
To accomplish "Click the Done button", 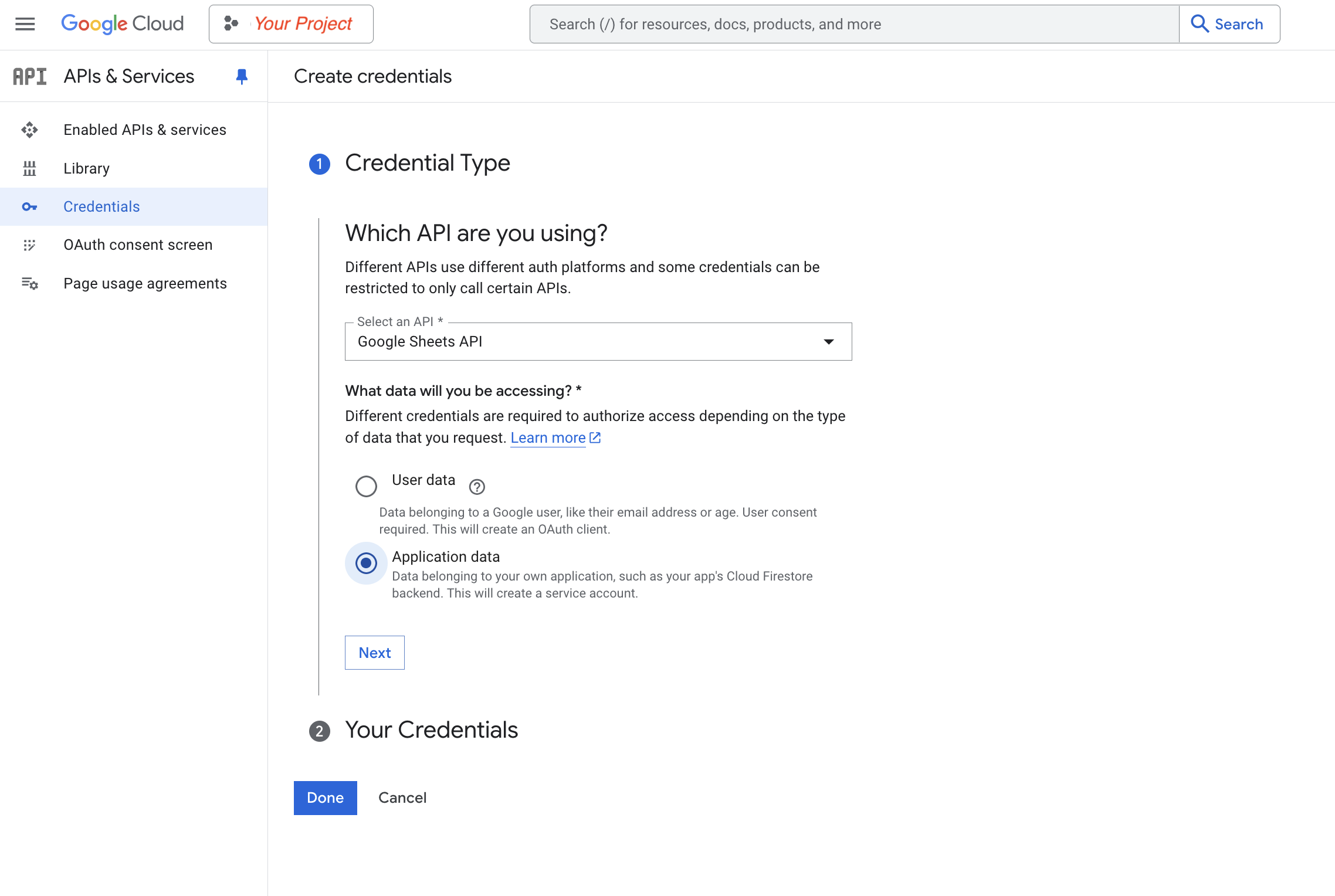I will click(x=326, y=797).
